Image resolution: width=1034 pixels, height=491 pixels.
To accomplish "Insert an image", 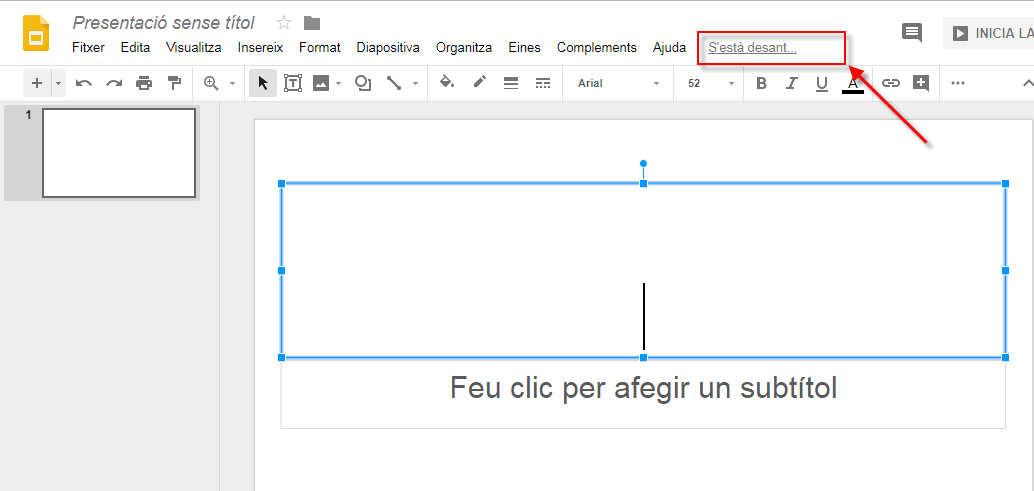I will (x=321, y=83).
